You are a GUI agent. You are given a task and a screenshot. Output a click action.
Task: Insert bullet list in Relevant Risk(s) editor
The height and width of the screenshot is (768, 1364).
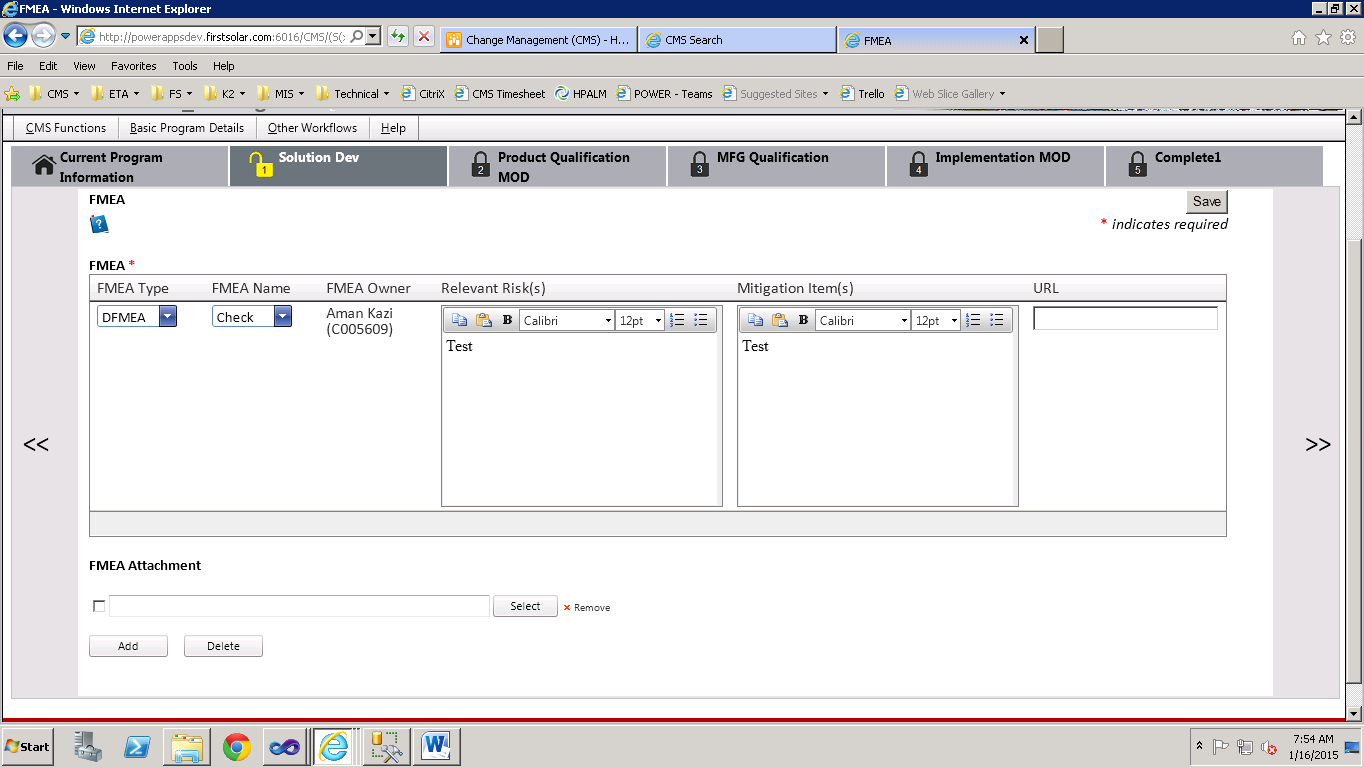701,320
